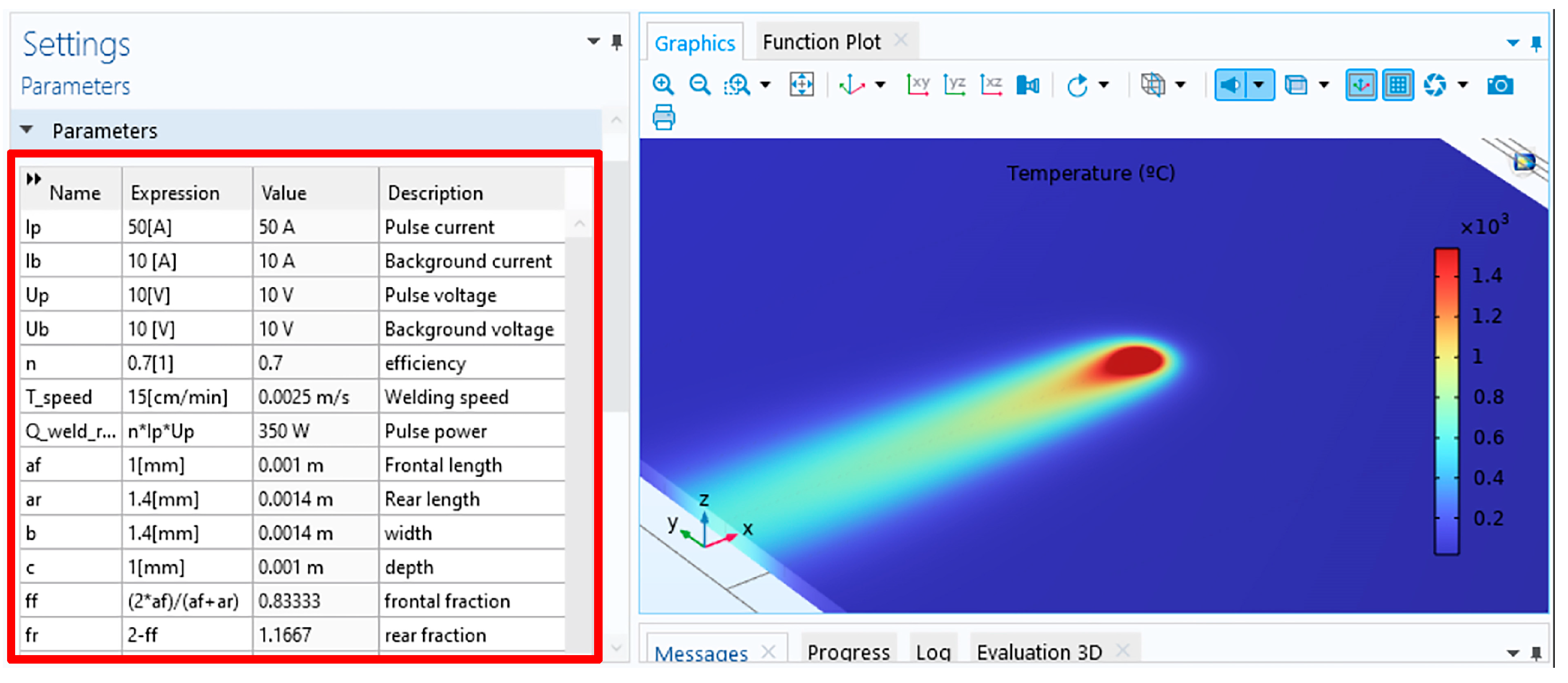Switch to the XZ plane view
The width and height of the screenshot is (1568, 683).
(x=991, y=85)
